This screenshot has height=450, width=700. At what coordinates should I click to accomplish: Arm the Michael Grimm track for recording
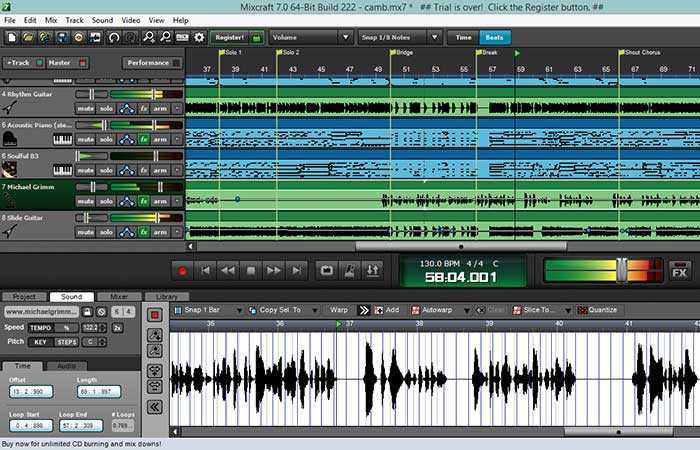pyautogui.click(x=159, y=201)
